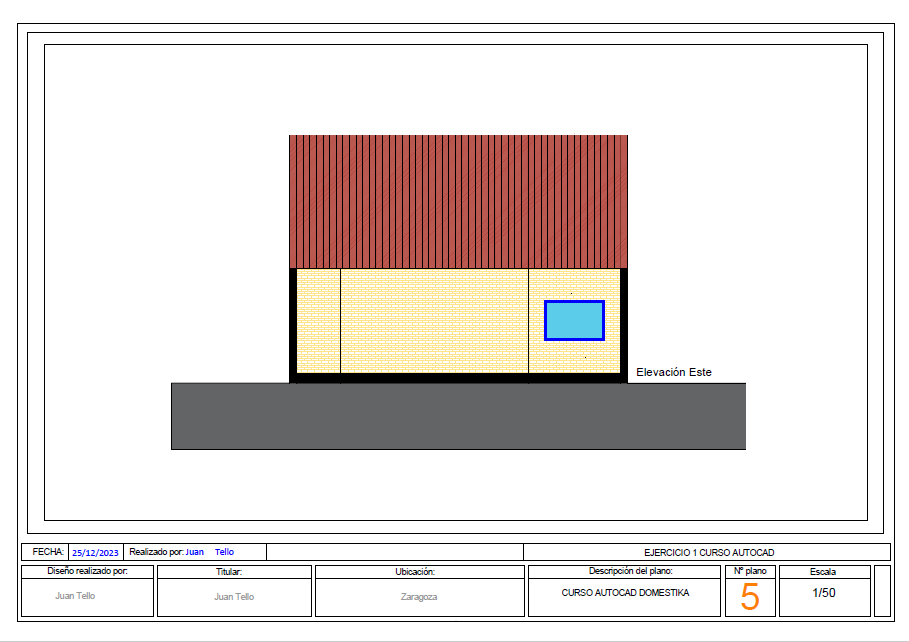This screenshot has width=909, height=642.
Task: Select the orange plan number "5"
Action: click(x=750, y=597)
